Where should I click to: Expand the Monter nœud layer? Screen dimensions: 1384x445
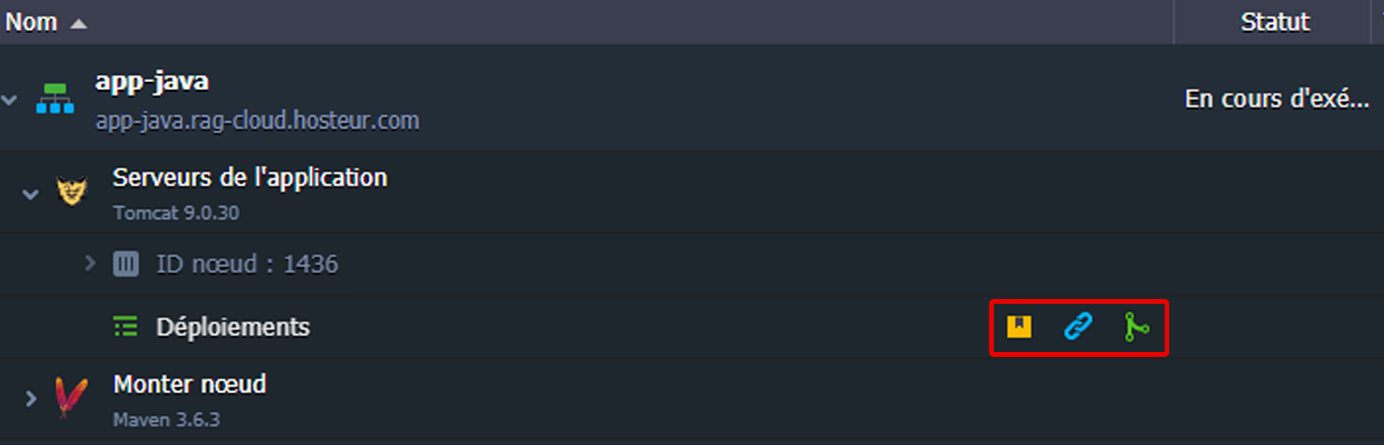30,398
